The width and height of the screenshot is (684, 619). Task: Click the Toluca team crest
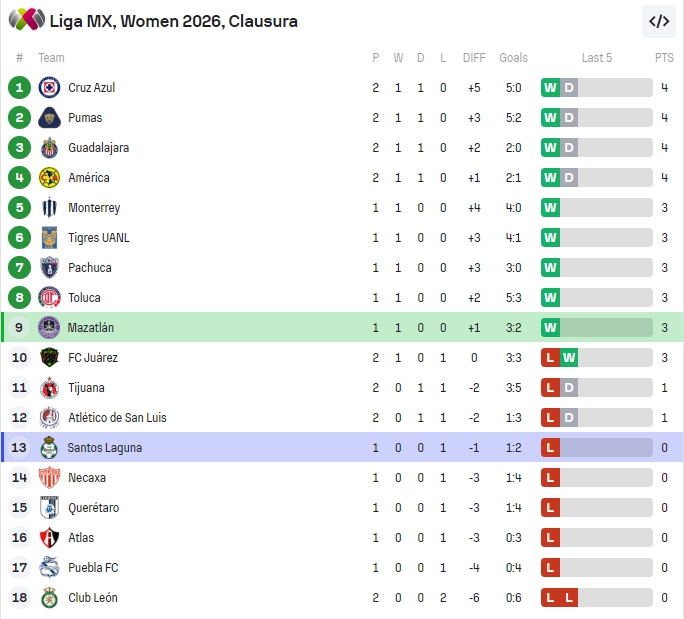click(49, 298)
